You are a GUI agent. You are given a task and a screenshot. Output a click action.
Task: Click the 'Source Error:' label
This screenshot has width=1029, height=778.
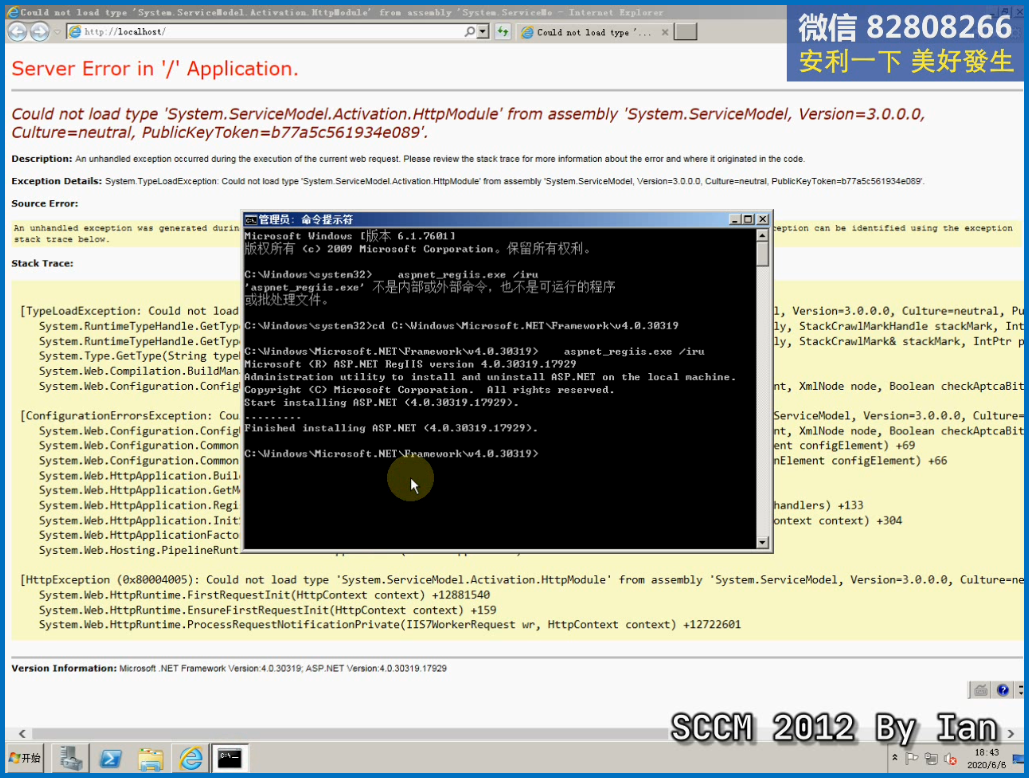pyautogui.click(x=45, y=204)
